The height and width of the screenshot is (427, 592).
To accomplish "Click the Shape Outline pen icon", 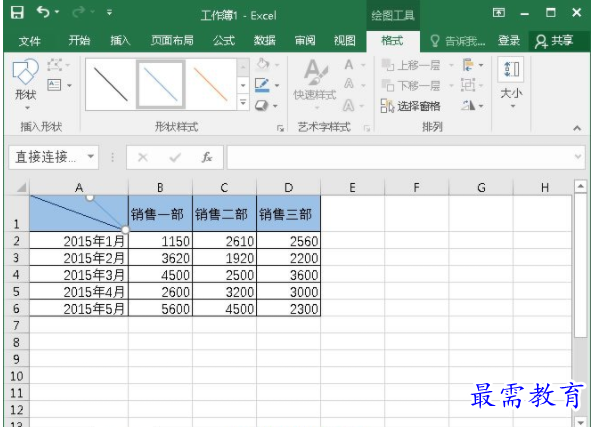I will pyautogui.click(x=262, y=85).
